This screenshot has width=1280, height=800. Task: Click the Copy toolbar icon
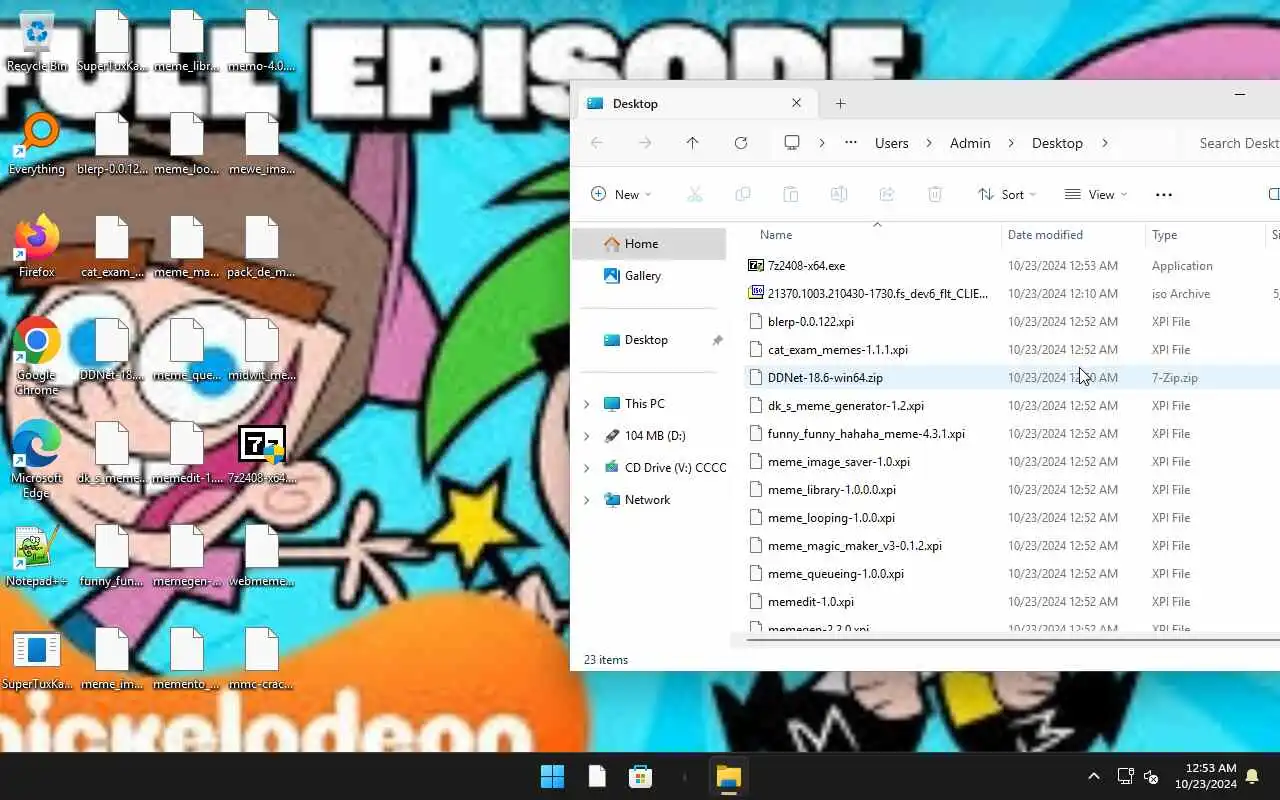click(743, 194)
